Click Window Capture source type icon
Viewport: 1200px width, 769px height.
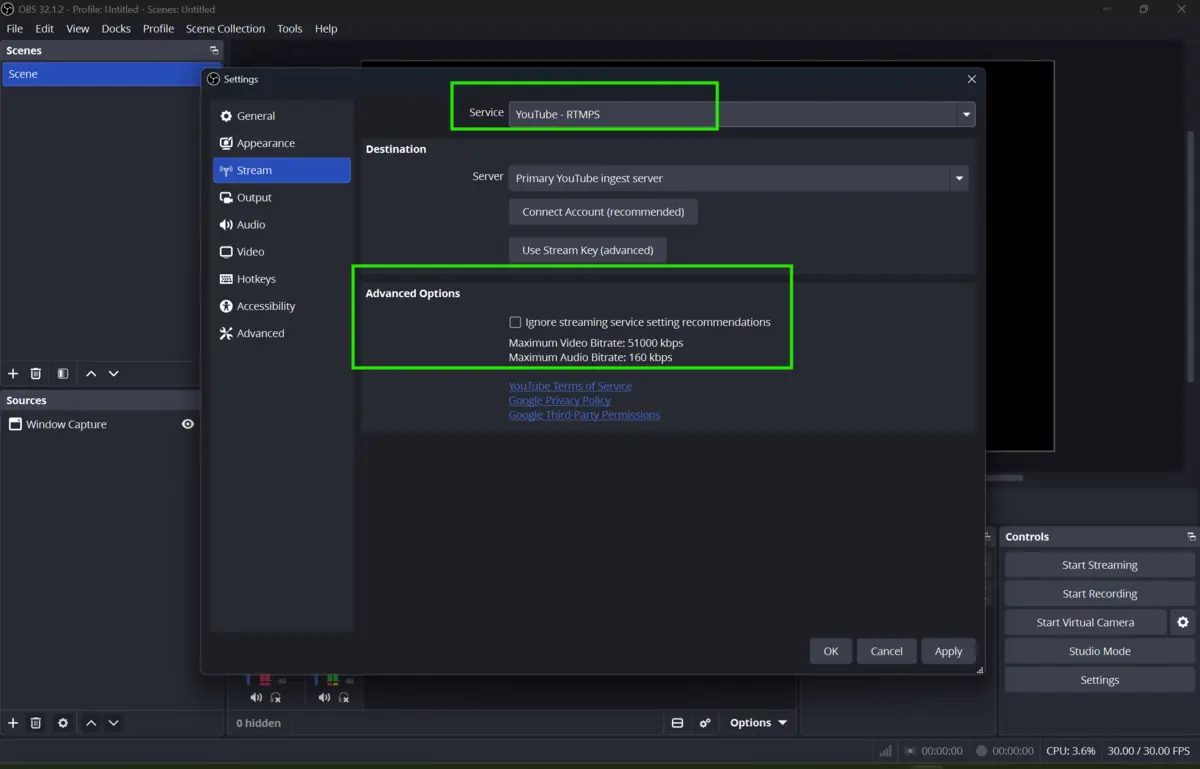click(15, 424)
